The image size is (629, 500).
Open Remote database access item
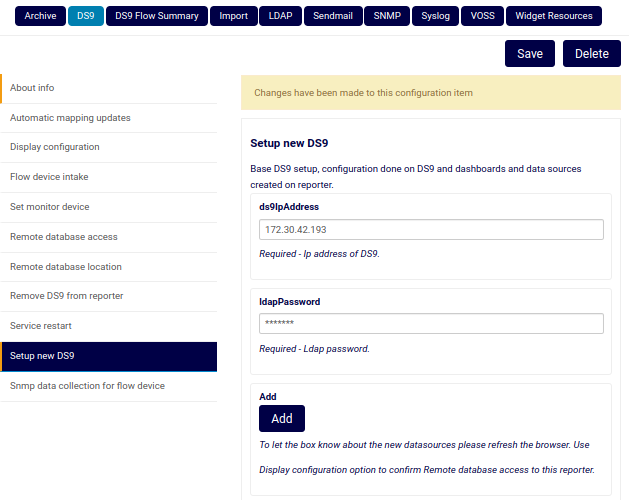[109, 237]
